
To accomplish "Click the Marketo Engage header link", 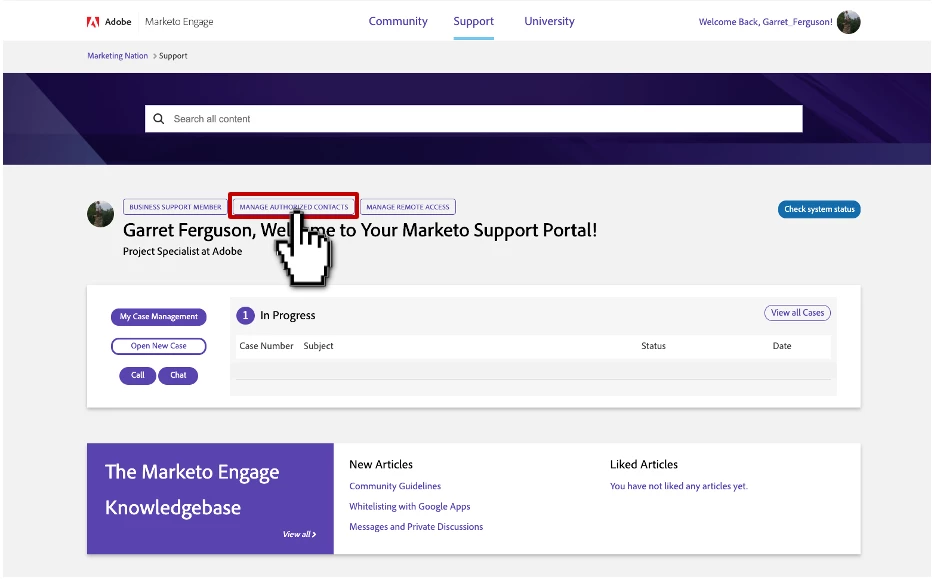I will pos(179,22).
